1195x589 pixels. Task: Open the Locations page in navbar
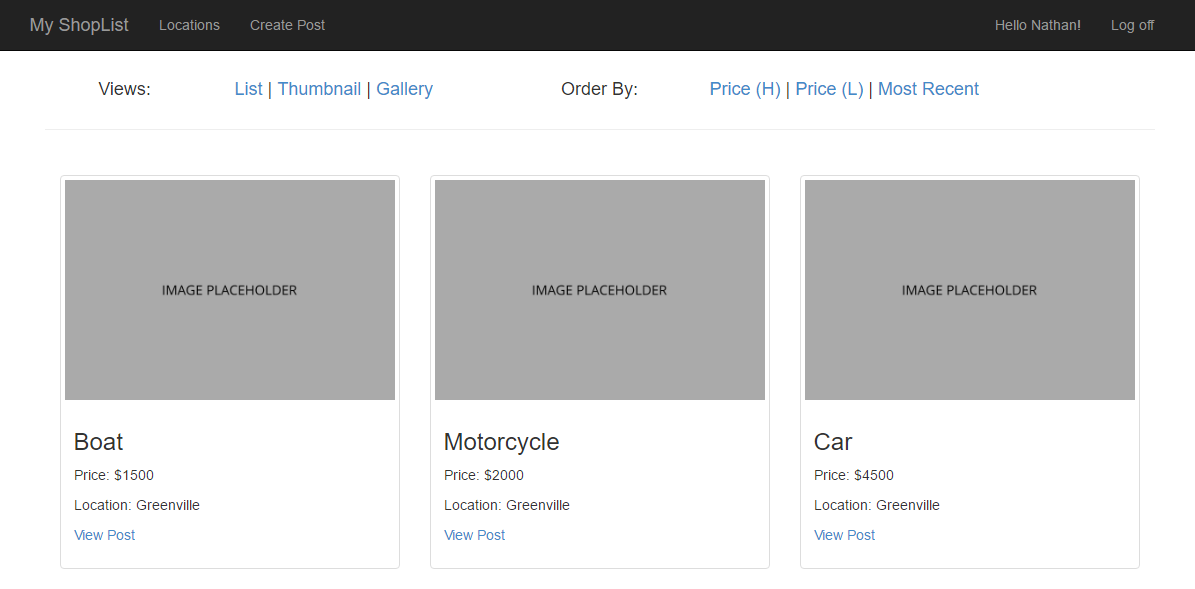tap(189, 25)
